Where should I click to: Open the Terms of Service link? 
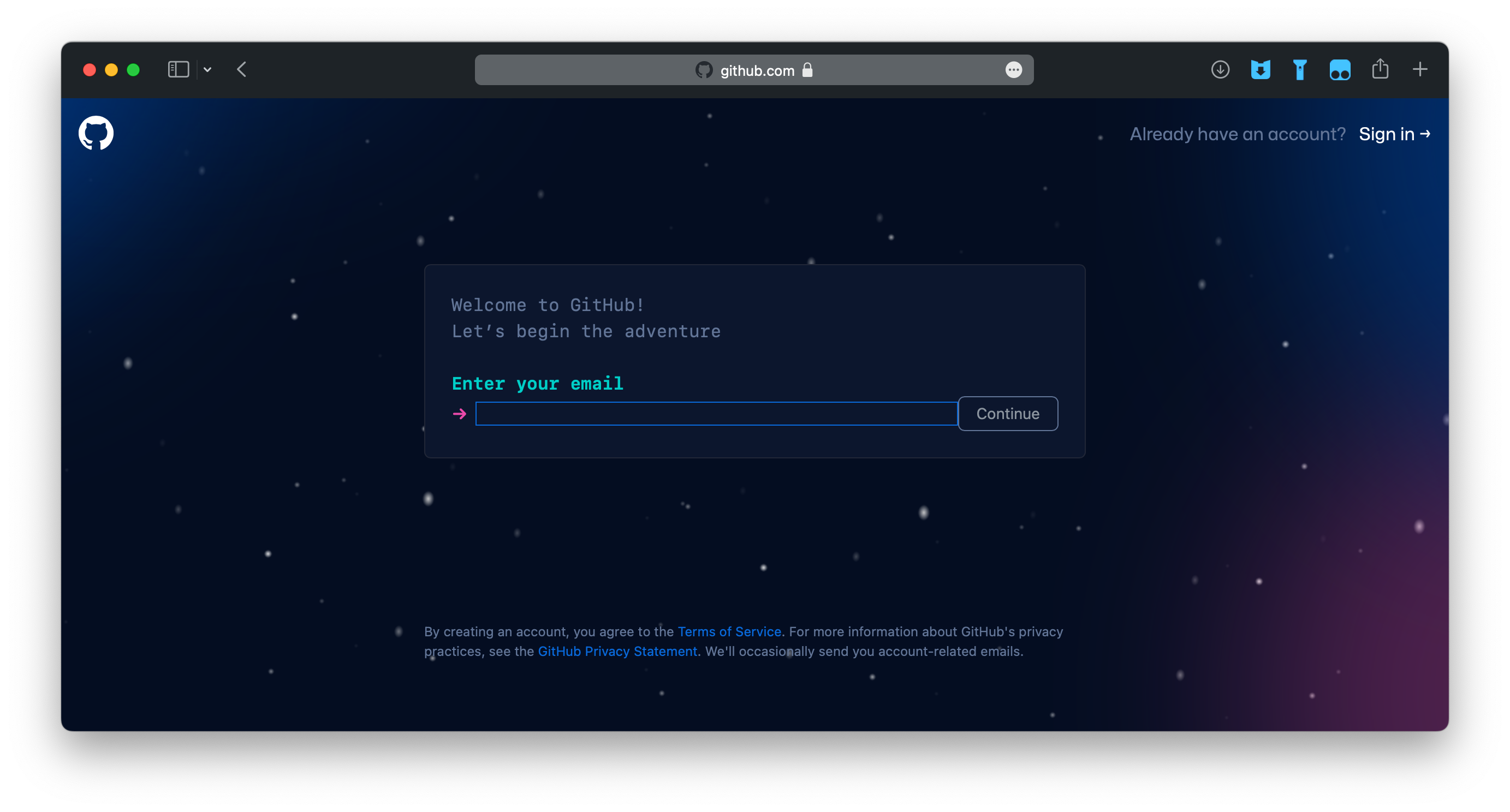(729, 631)
